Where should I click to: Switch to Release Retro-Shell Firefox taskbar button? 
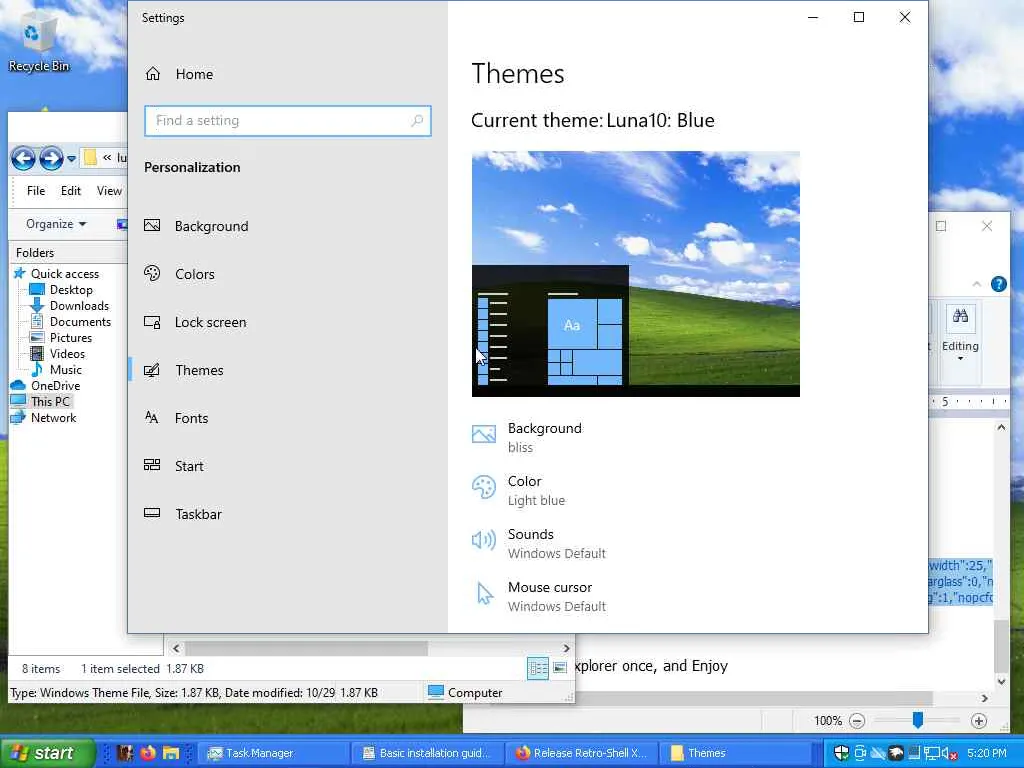click(582, 753)
